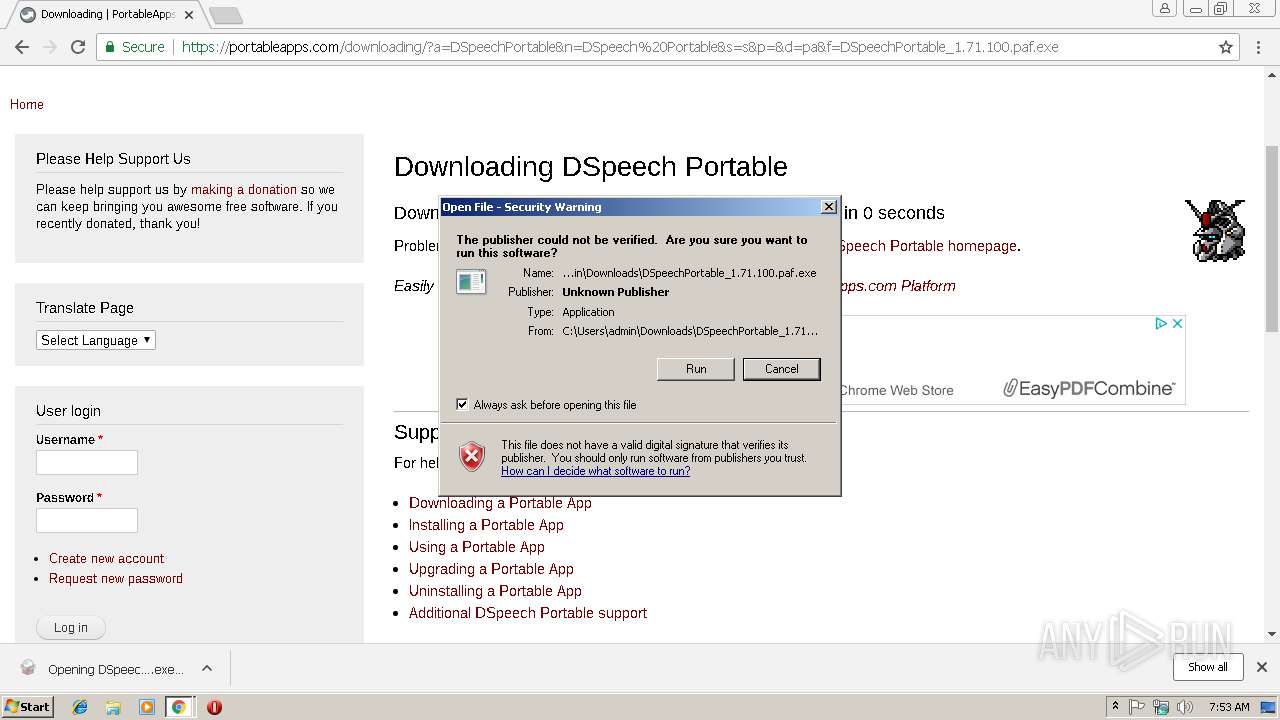
Task: Launch Internet Explorer from taskbar
Action: 80,707
